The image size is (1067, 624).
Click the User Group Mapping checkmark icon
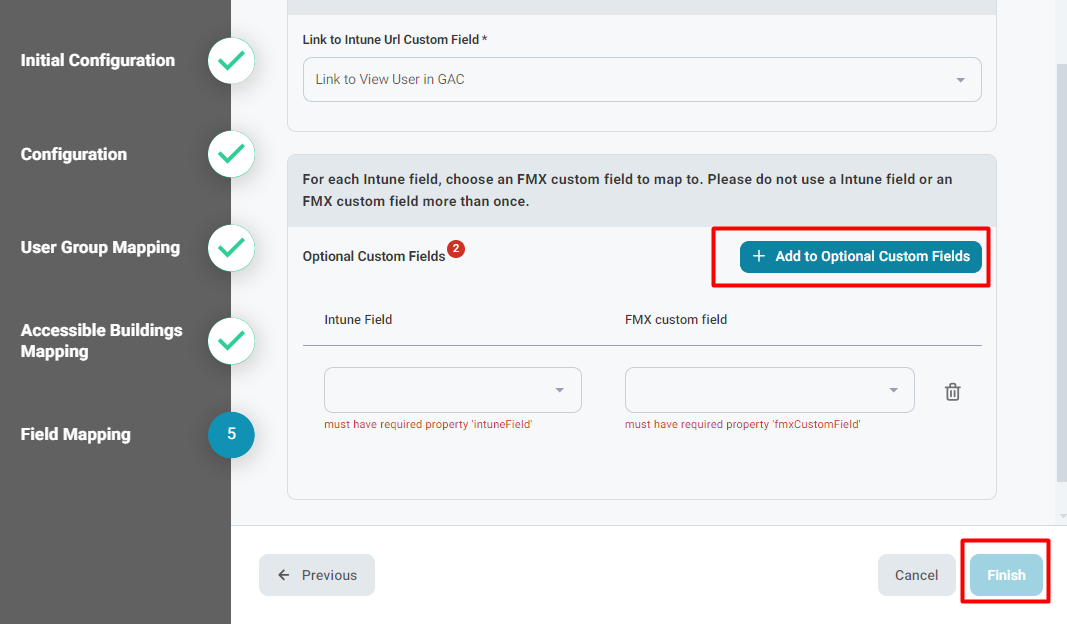point(231,248)
